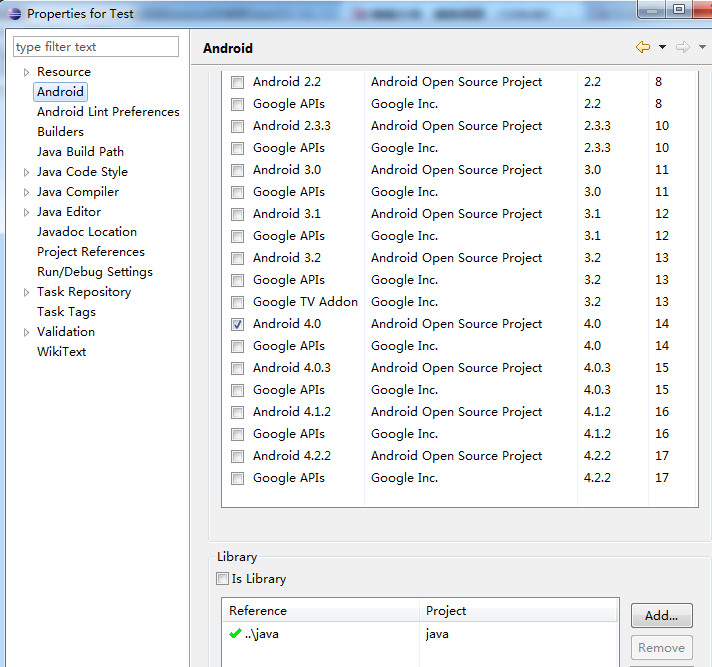Maximize the Properties for Test window
The image size is (712, 667).
click(679, 9)
